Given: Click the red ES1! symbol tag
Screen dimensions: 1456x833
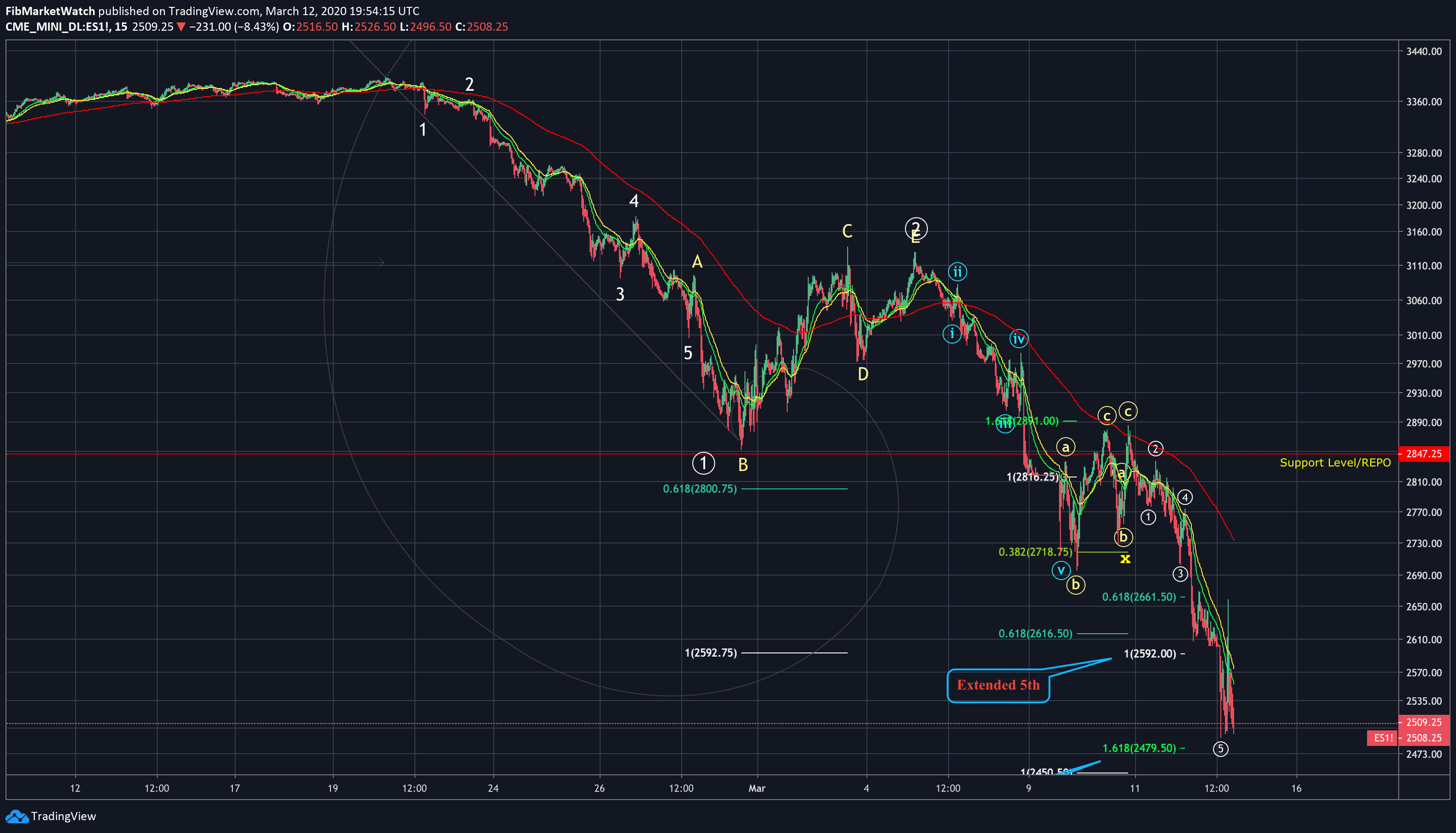Looking at the screenshot, I should (1382, 738).
